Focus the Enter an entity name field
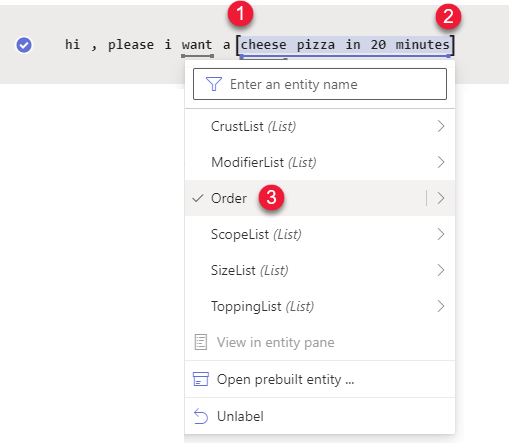The image size is (509, 443). pos(320,84)
